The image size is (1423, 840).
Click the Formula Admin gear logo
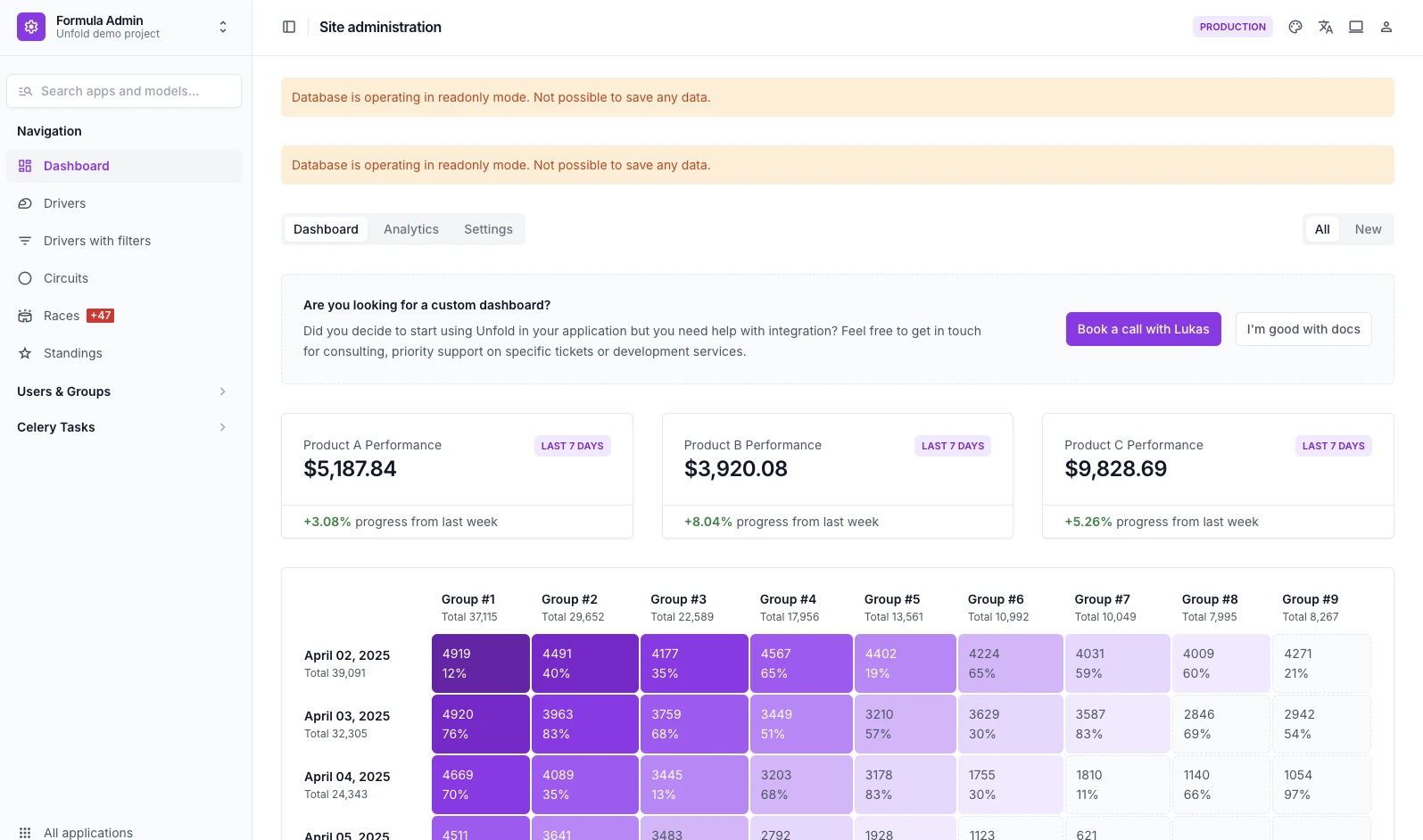[31, 27]
